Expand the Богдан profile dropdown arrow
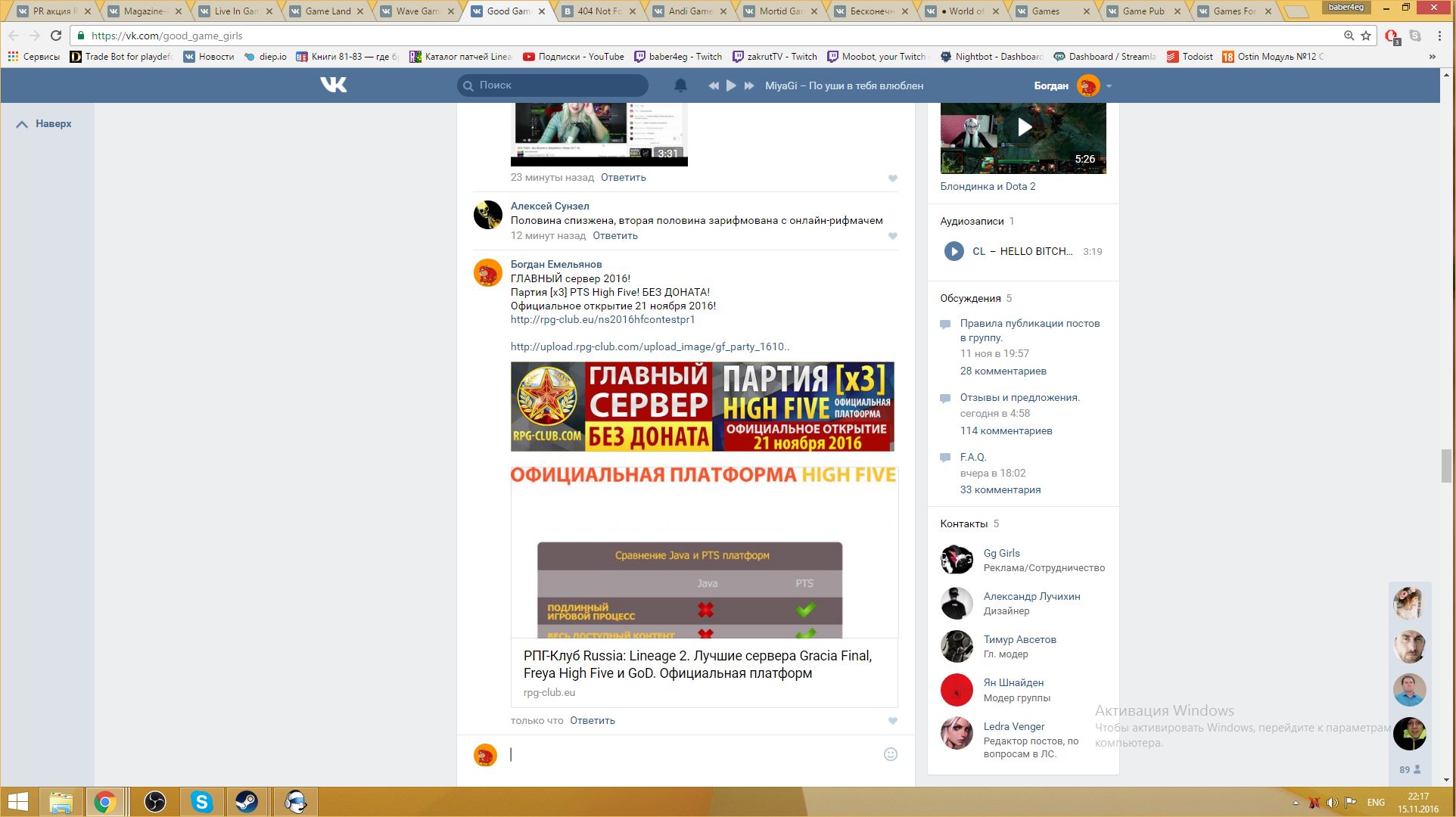 (1109, 86)
